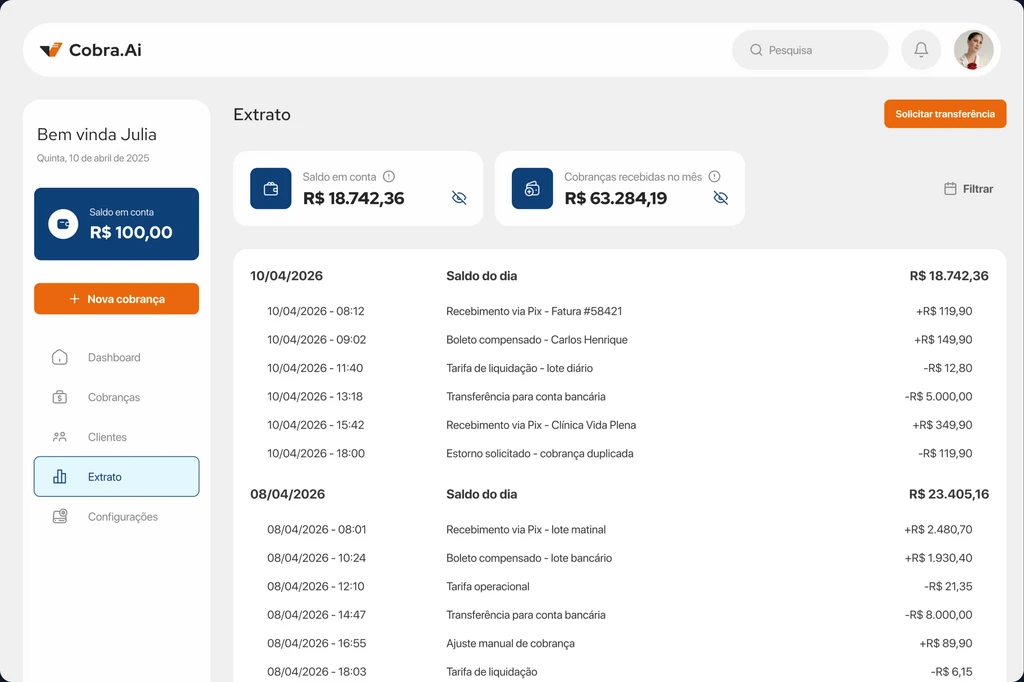Click the Extrato bar chart icon
Viewport: 1024px width, 682px height.
[x=59, y=476]
